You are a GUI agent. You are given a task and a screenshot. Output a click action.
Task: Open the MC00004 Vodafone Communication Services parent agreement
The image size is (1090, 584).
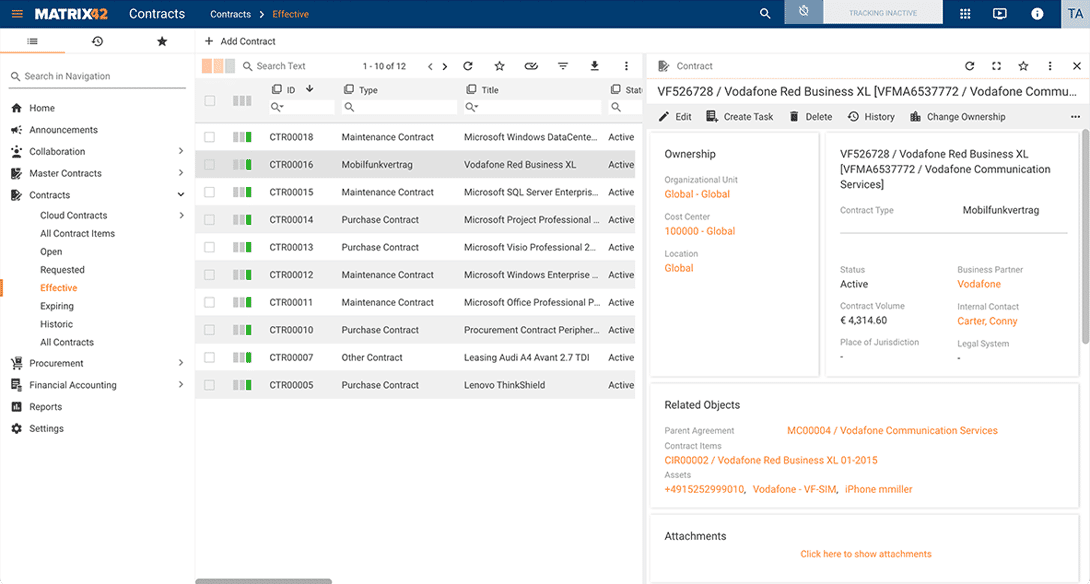click(x=891, y=430)
